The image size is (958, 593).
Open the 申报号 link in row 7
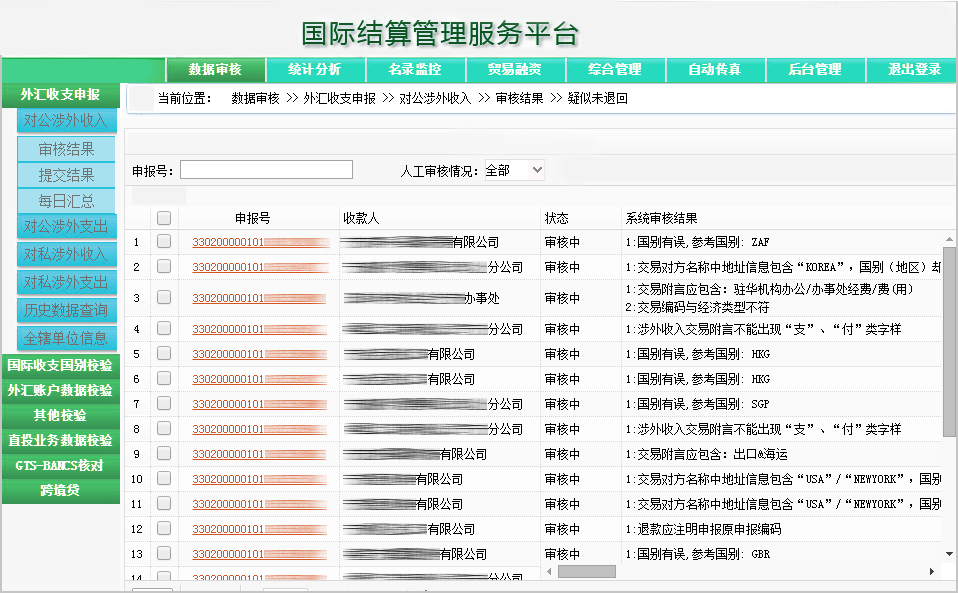[260, 404]
